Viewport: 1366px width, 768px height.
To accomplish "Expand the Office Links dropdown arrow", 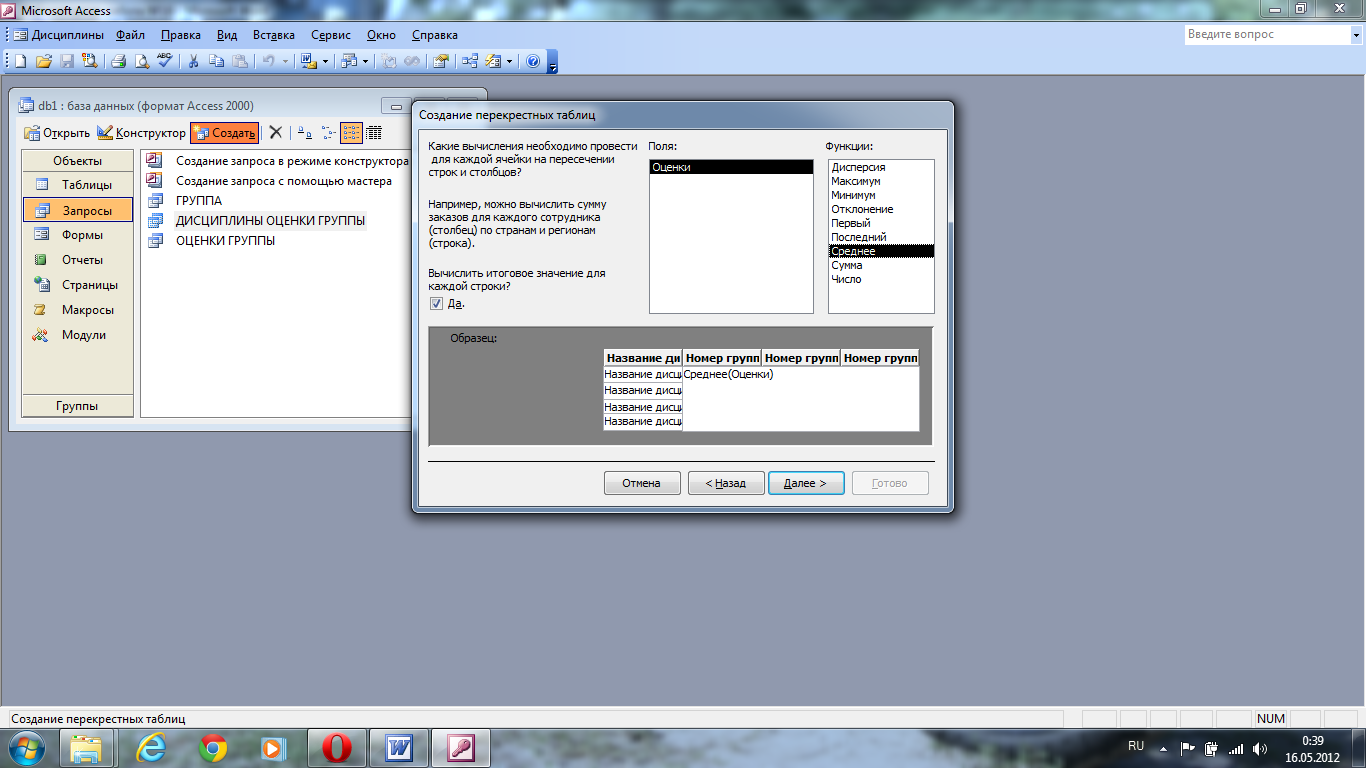I will tap(325, 61).
